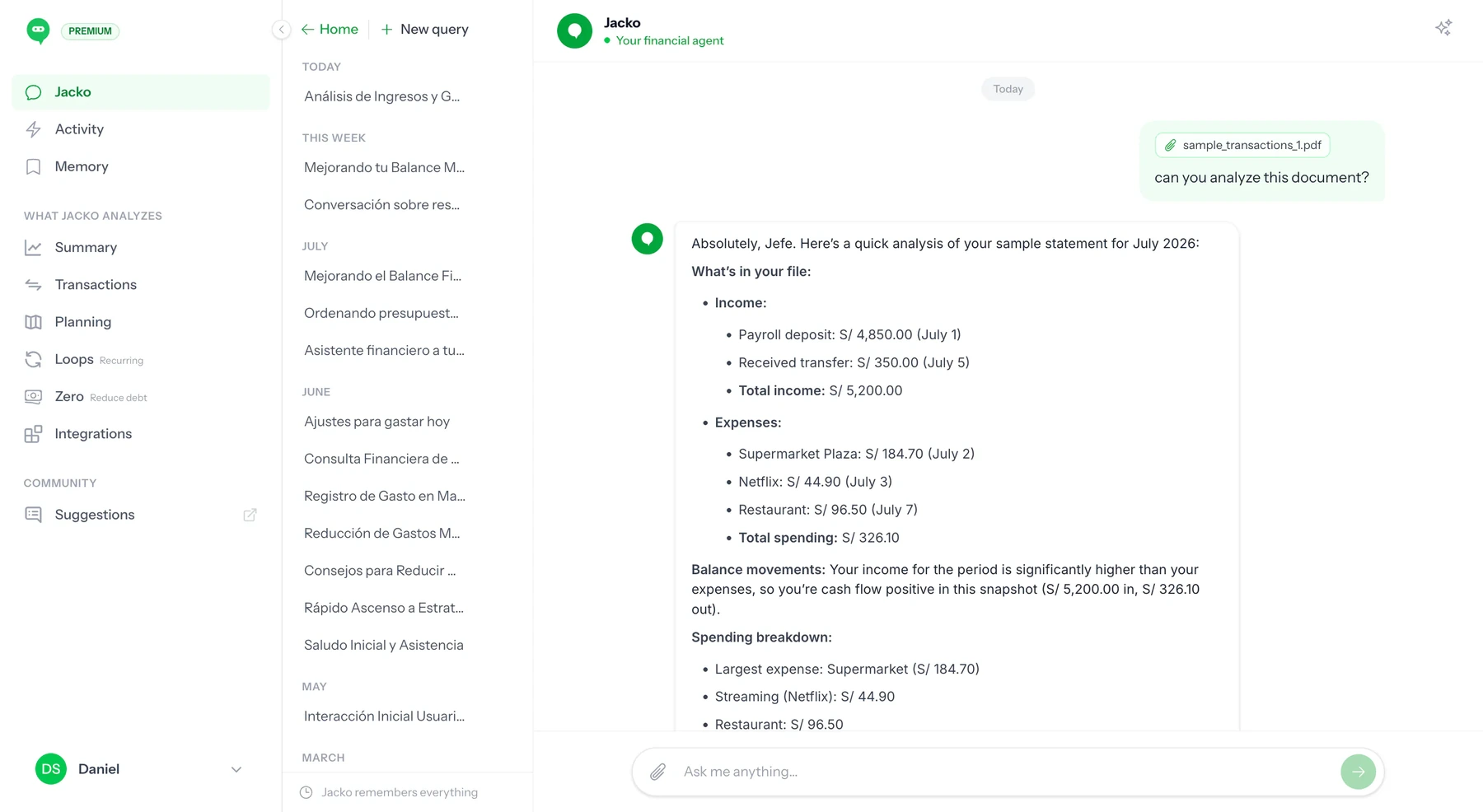Image resolution: width=1483 pixels, height=812 pixels.
Task: Open Memory bookmark icon
Action: tap(33, 167)
